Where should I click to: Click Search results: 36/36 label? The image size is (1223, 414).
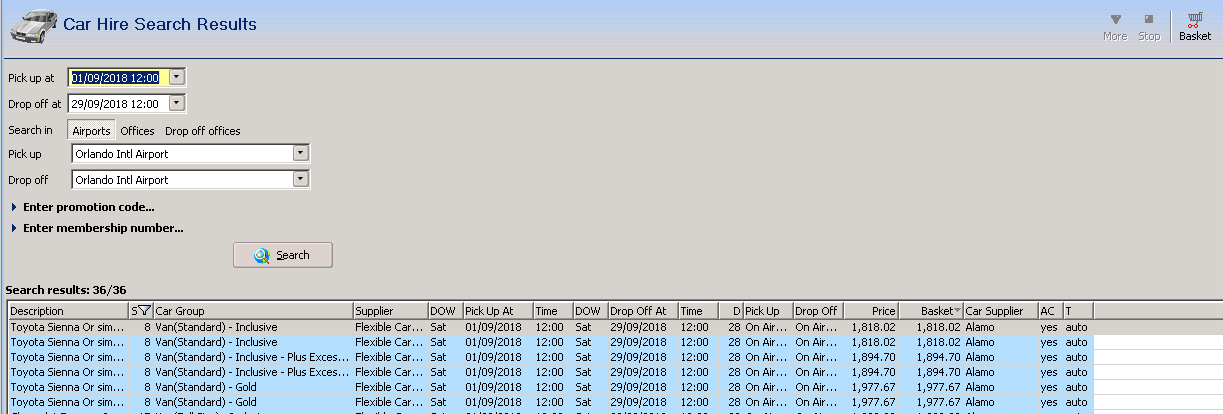66,289
